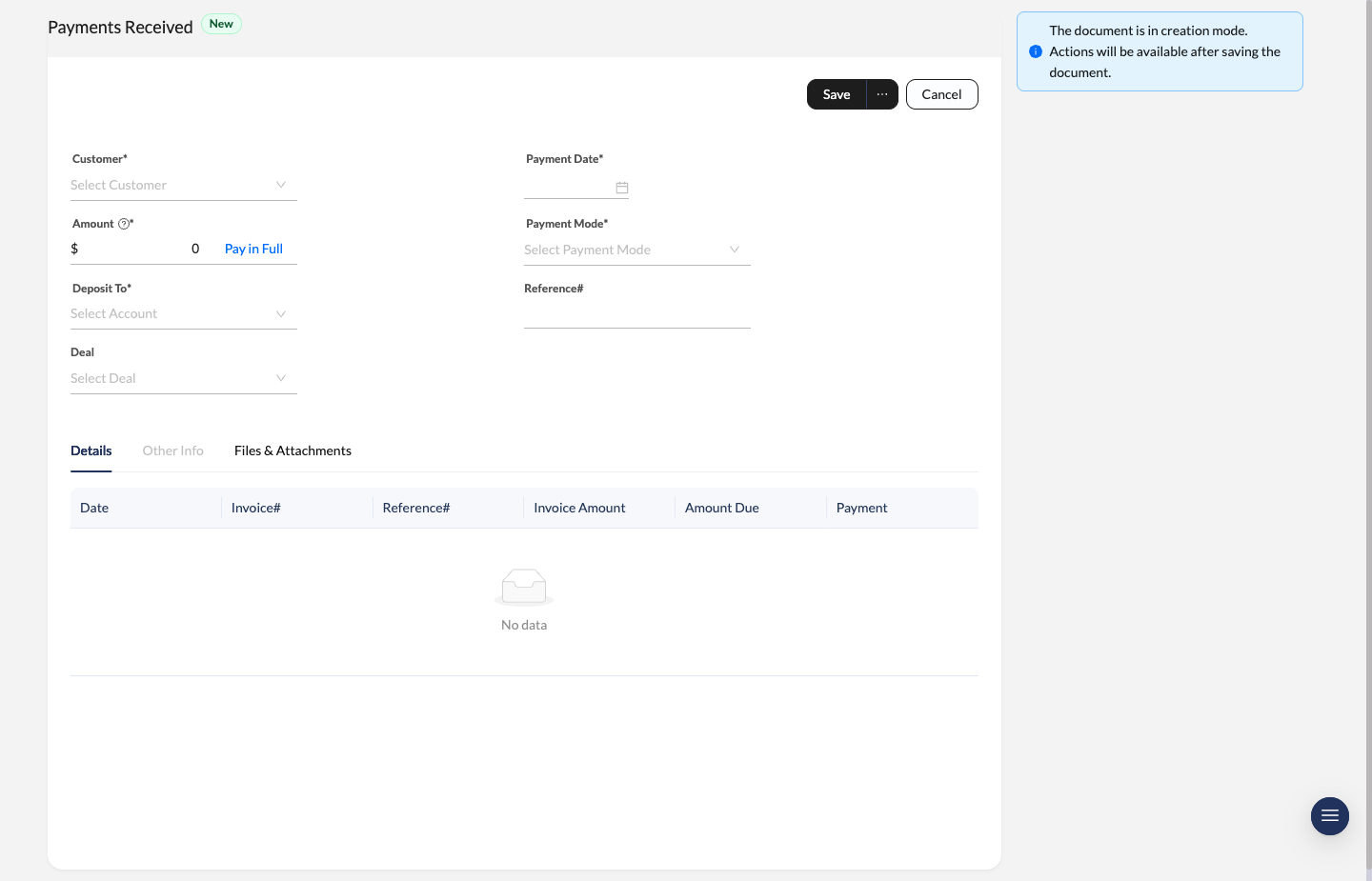This screenshot has width=1372, height=881.
Task: Open the Payment Date calendar icon
Action: pyautogui.click(x=622, y=188)
